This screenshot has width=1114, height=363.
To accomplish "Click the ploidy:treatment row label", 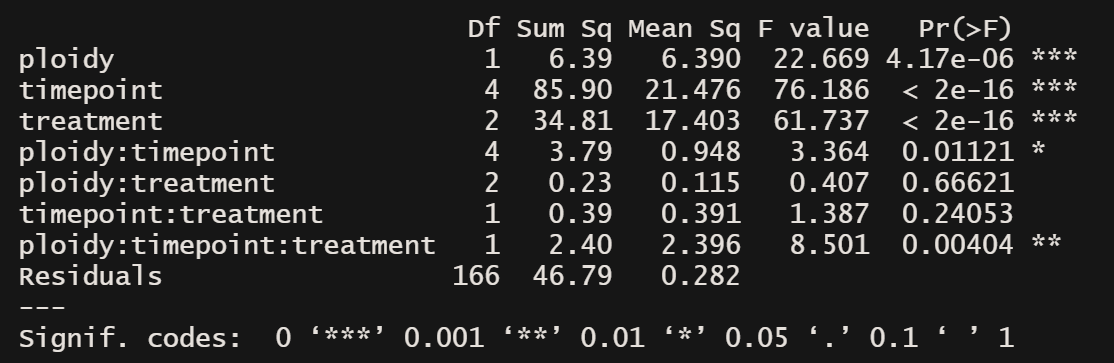I will coord(147,184).
